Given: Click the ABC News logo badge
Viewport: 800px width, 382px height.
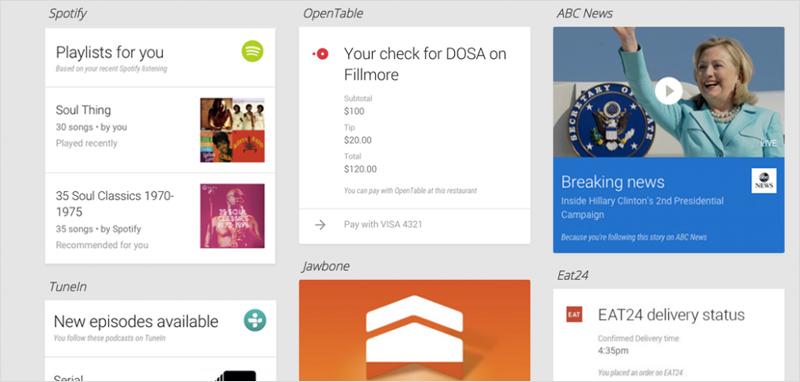Looking at the screenshot, I should point(764,181).
